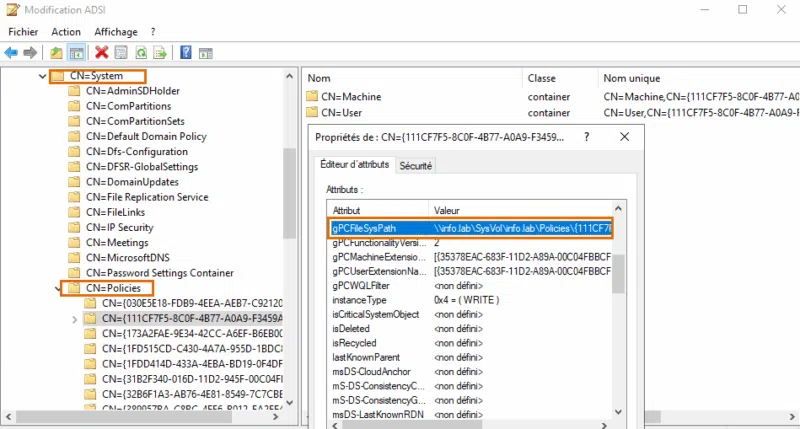Click the green Refresh toolbar icon
Screen dimensions: 800x429
(x=141, y=52)
